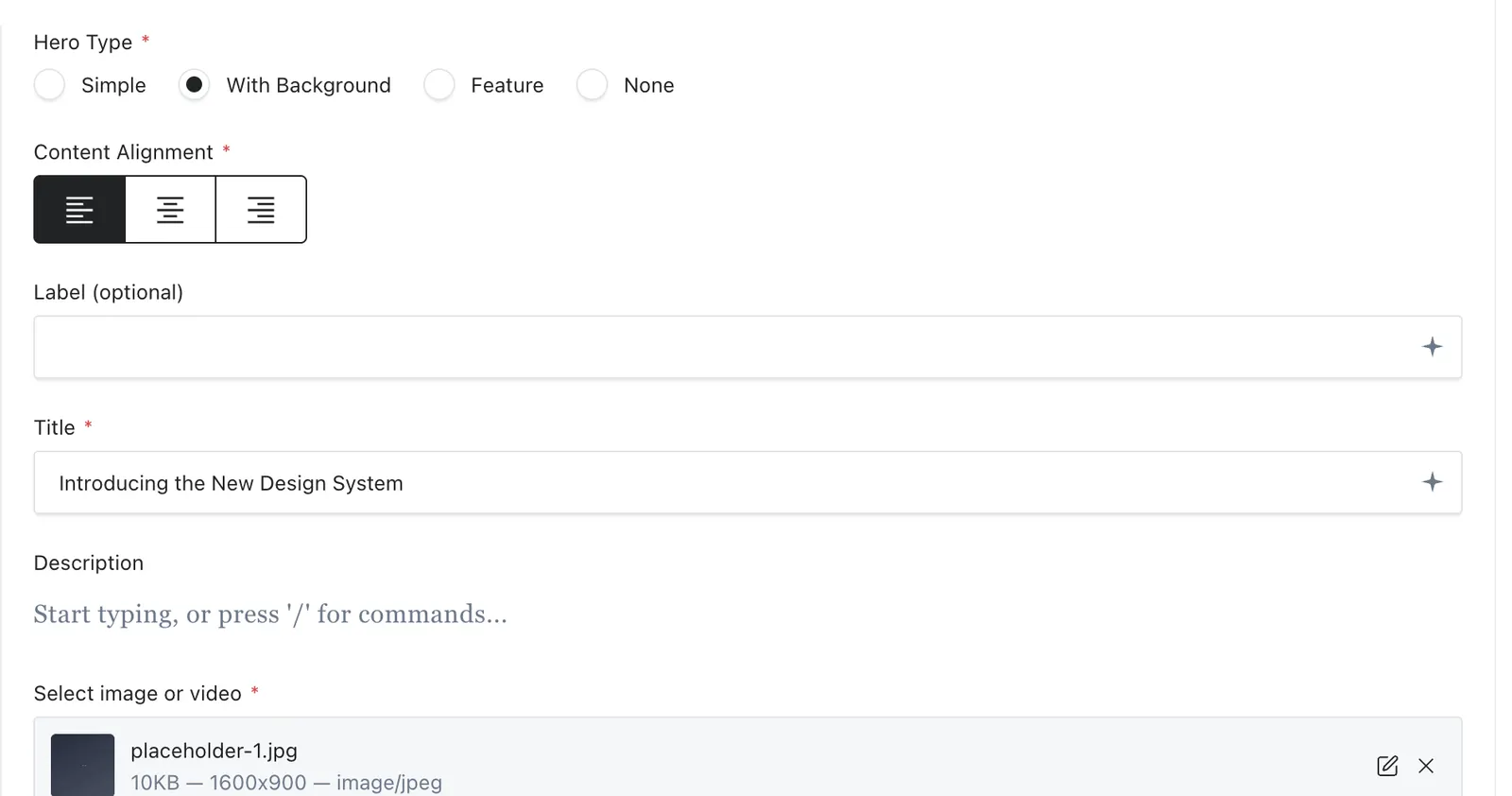This screenshot has height=796, width=1512.
Task: Click the Select image or video label
Action: (x=138, y=694)
